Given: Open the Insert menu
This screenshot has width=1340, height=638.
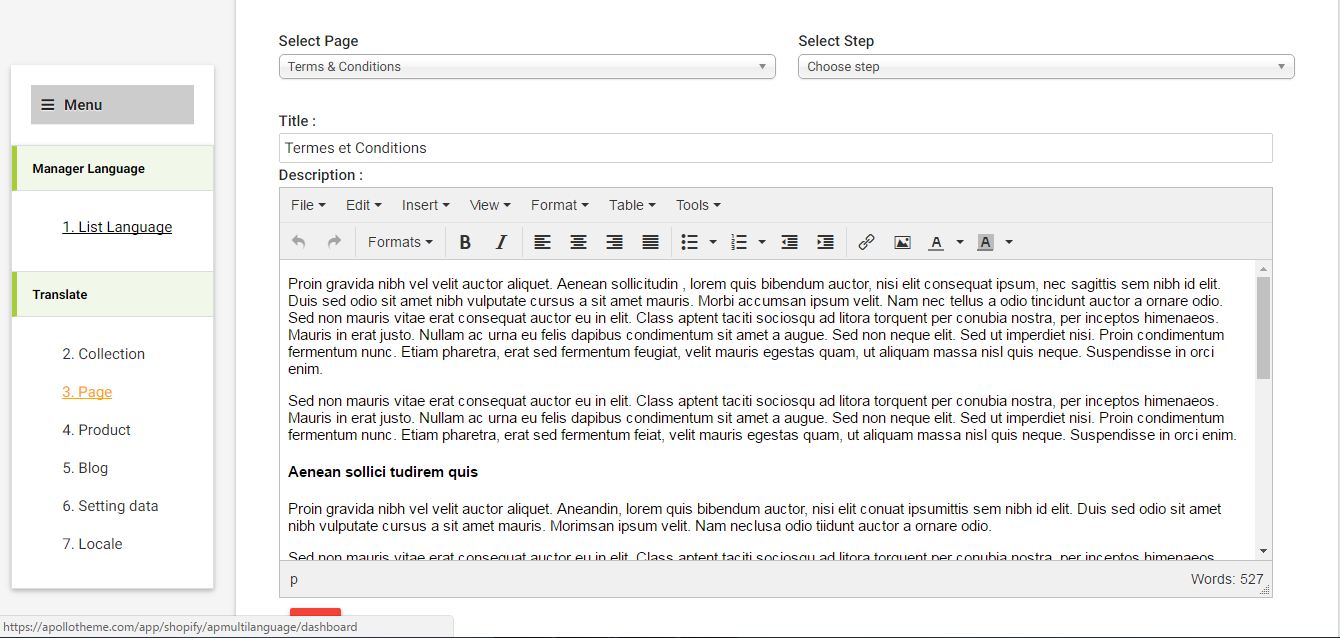Looking at the screenshot, I should click(x=425, y=205).
